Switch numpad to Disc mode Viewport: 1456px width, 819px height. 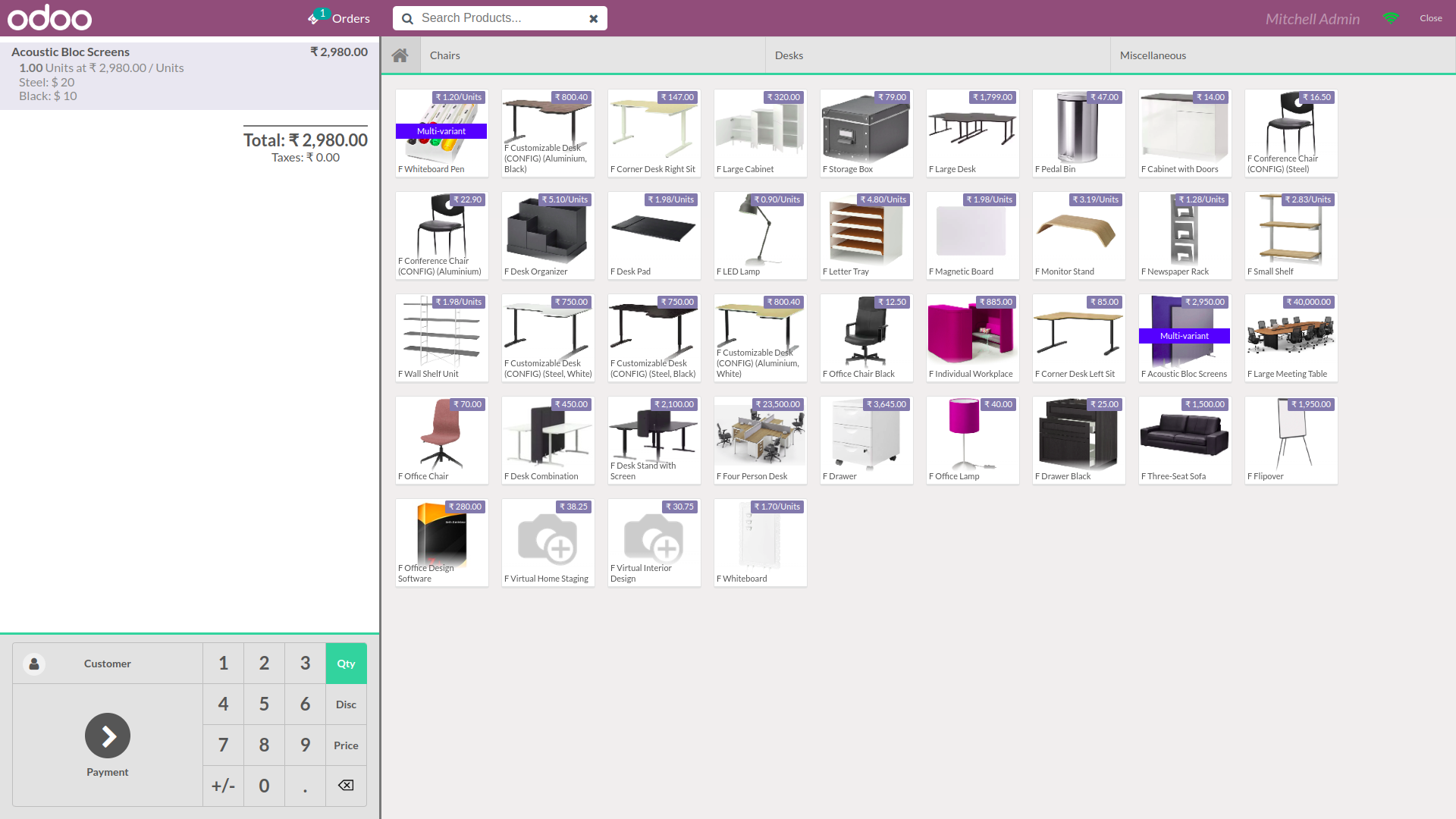click(346, 704)
